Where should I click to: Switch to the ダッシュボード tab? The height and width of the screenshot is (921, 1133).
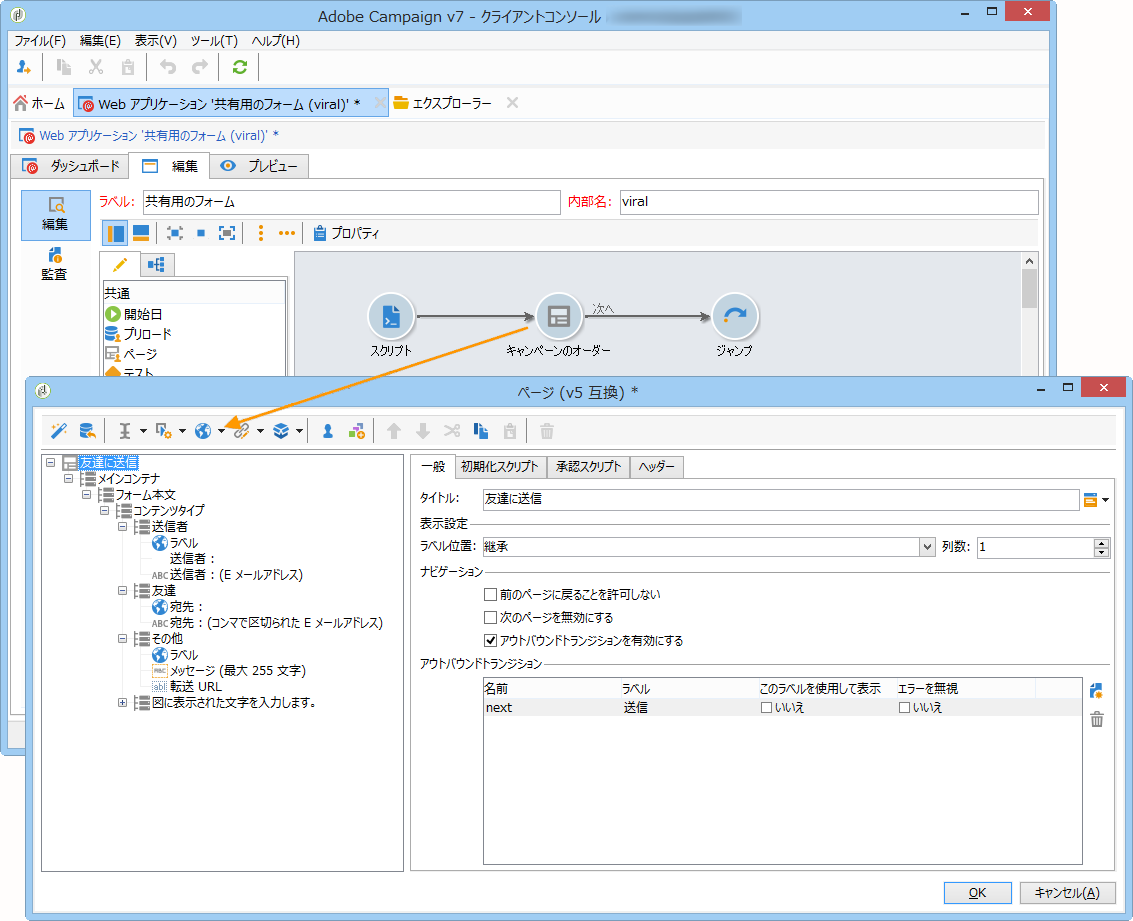click(70, 166)
